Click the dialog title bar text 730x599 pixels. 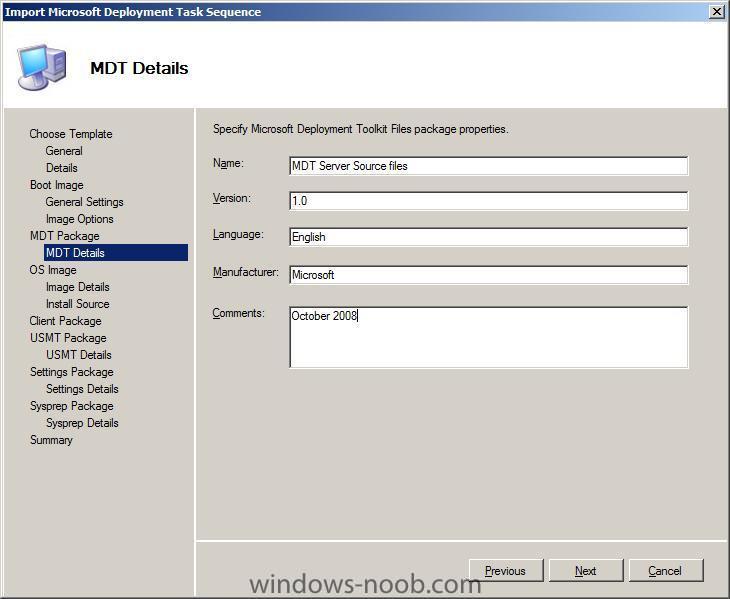[x=133, y=12]
